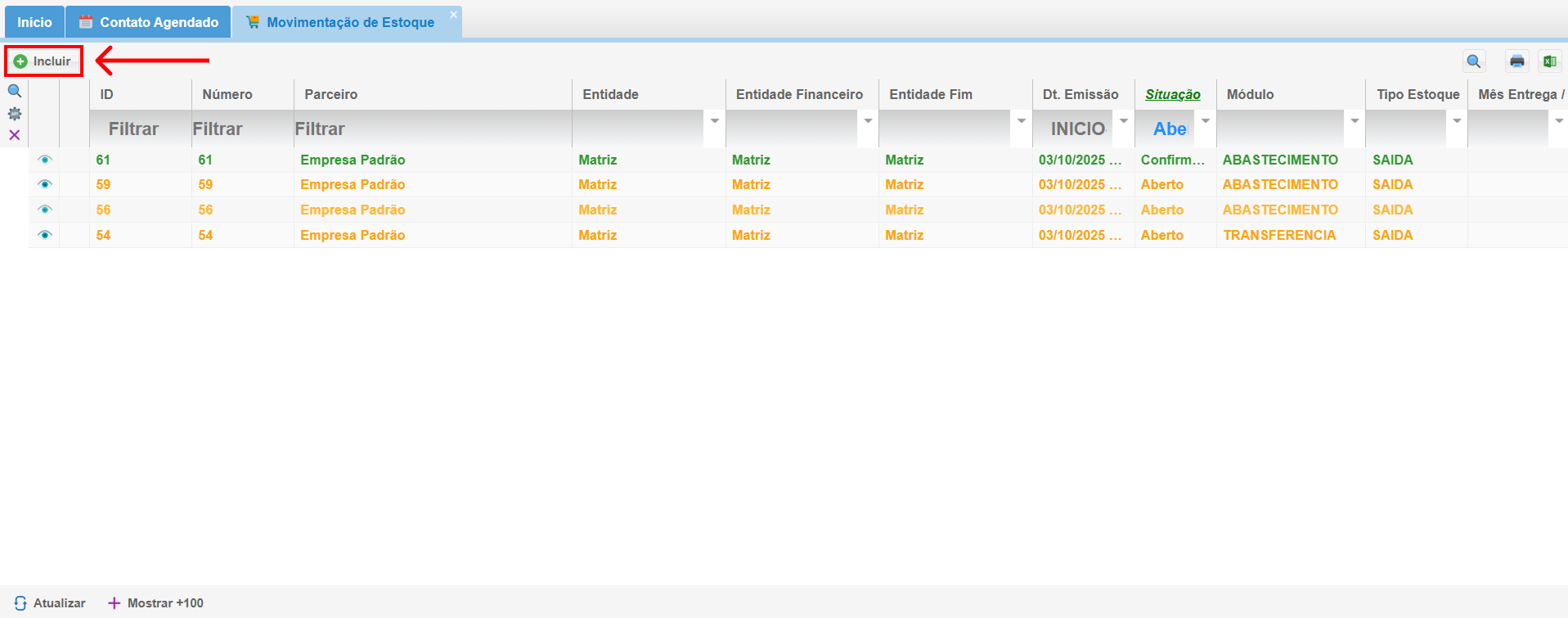Export the list using the Excel icon
The image size is (1568, 618).
coord(1549,61)
